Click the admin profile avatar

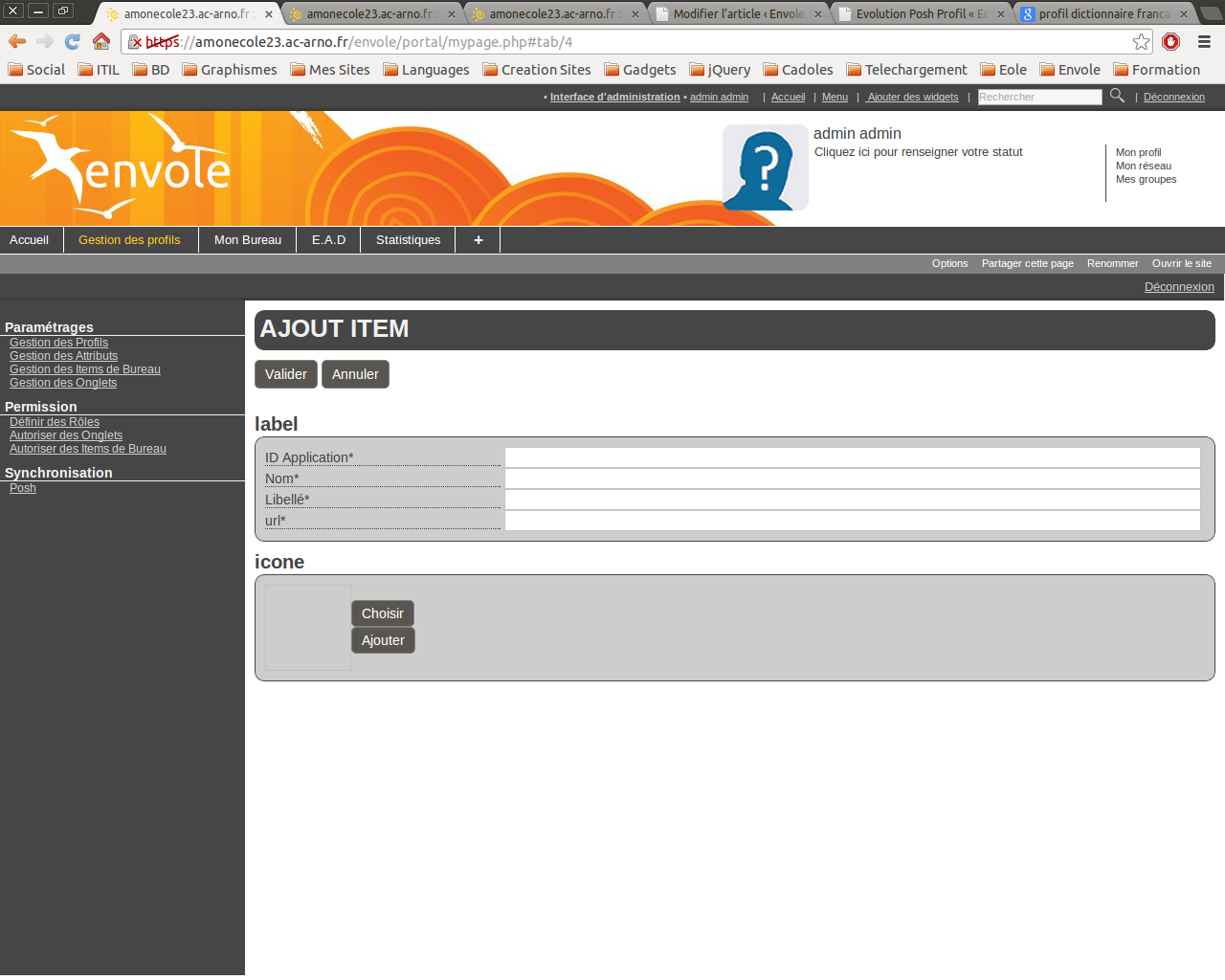pyautogui.click(x=765, y=167)
